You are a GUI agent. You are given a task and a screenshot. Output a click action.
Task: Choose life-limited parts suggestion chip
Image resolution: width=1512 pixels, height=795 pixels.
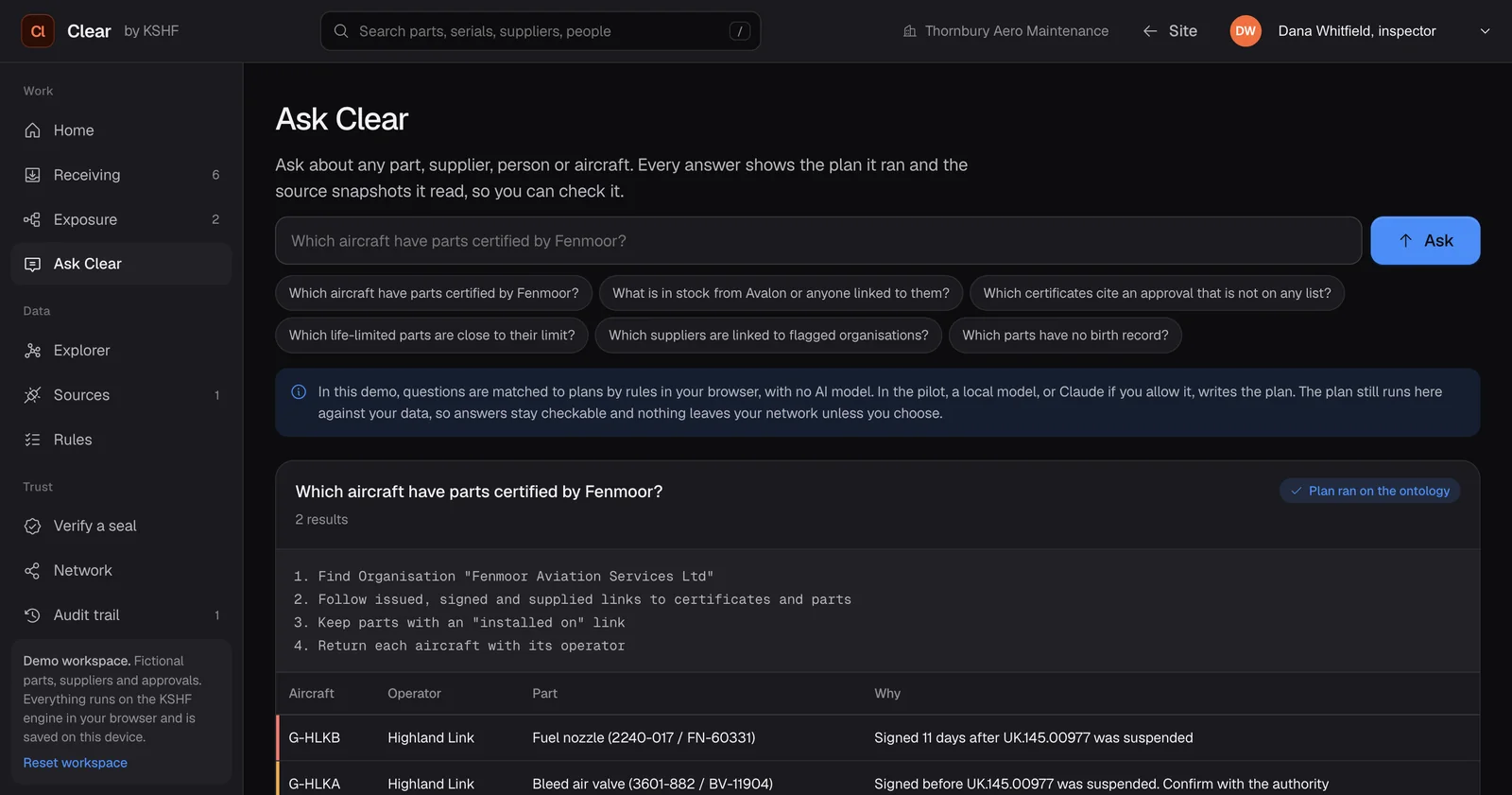[432, 336]
